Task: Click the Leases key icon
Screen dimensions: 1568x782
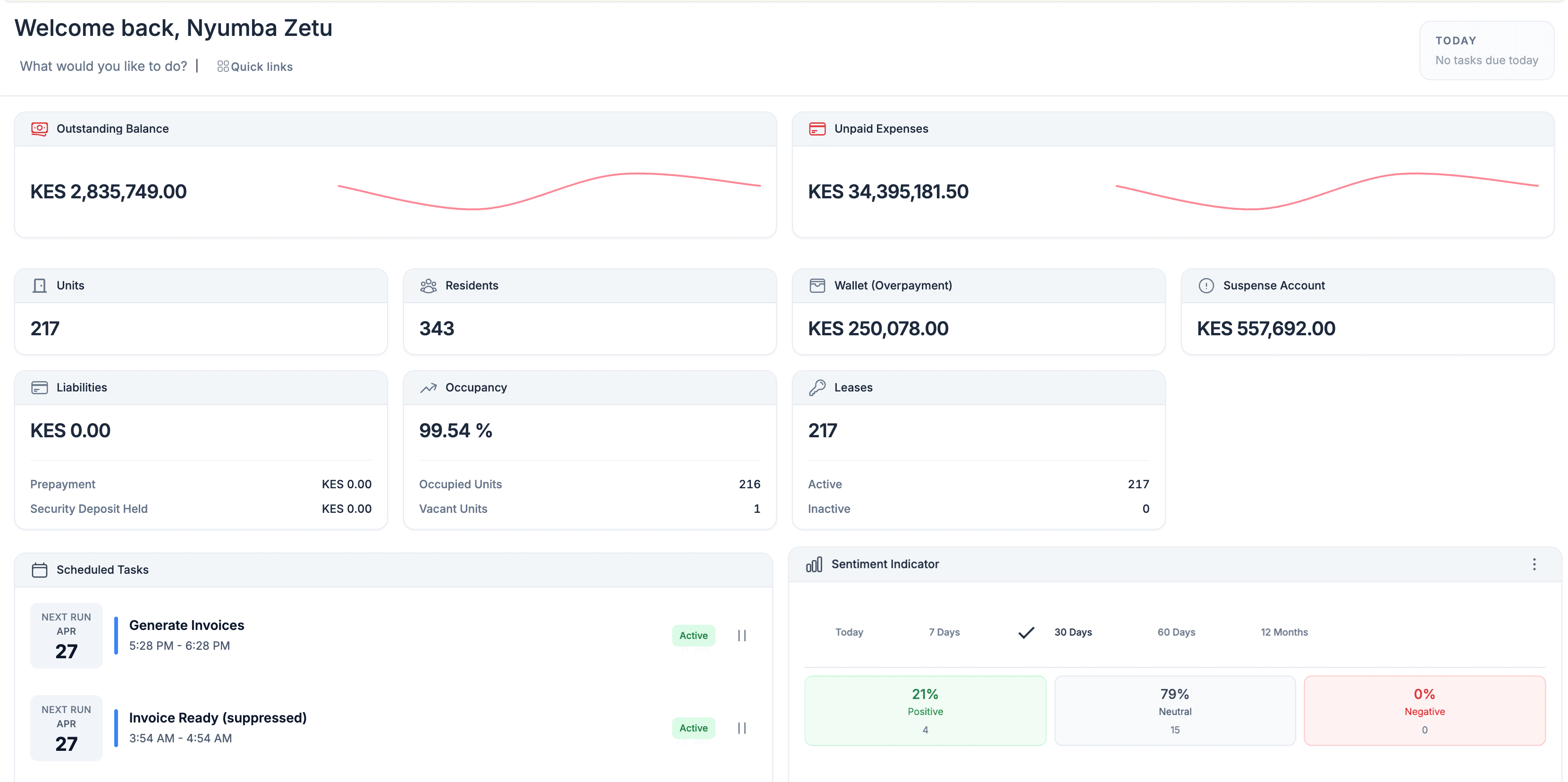Action: point(816,387)
